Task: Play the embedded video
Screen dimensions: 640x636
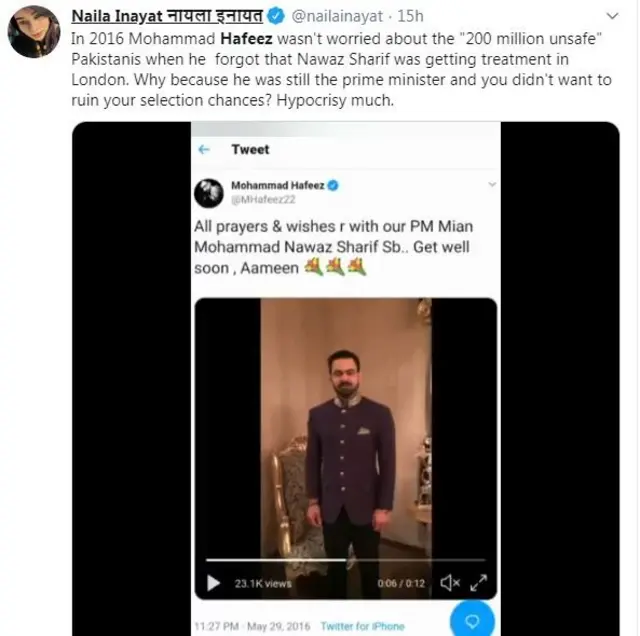Action: [x=213, y=582]
